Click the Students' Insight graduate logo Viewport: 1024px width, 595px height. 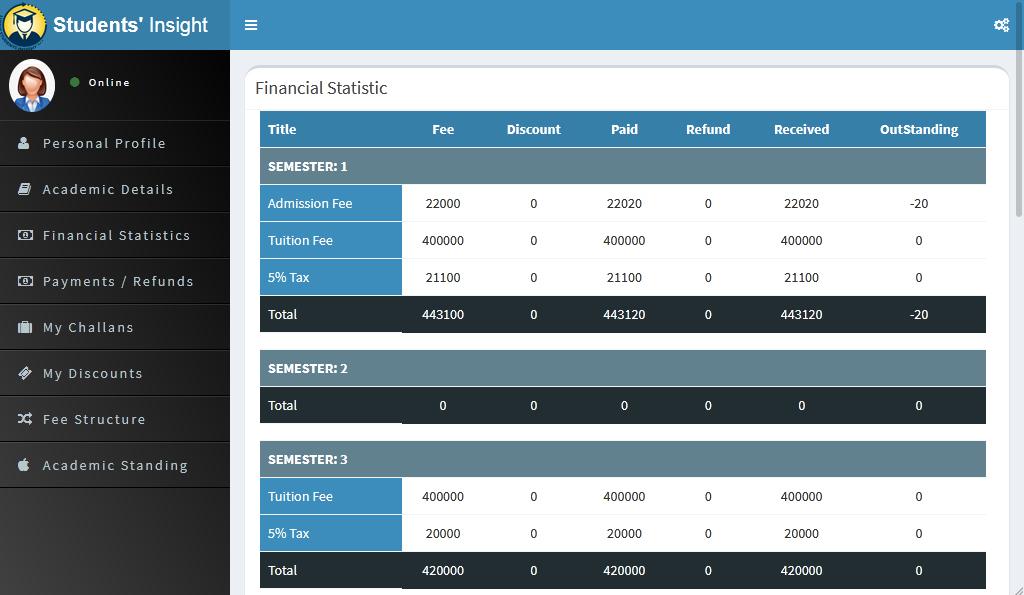[x=24, y=25]
